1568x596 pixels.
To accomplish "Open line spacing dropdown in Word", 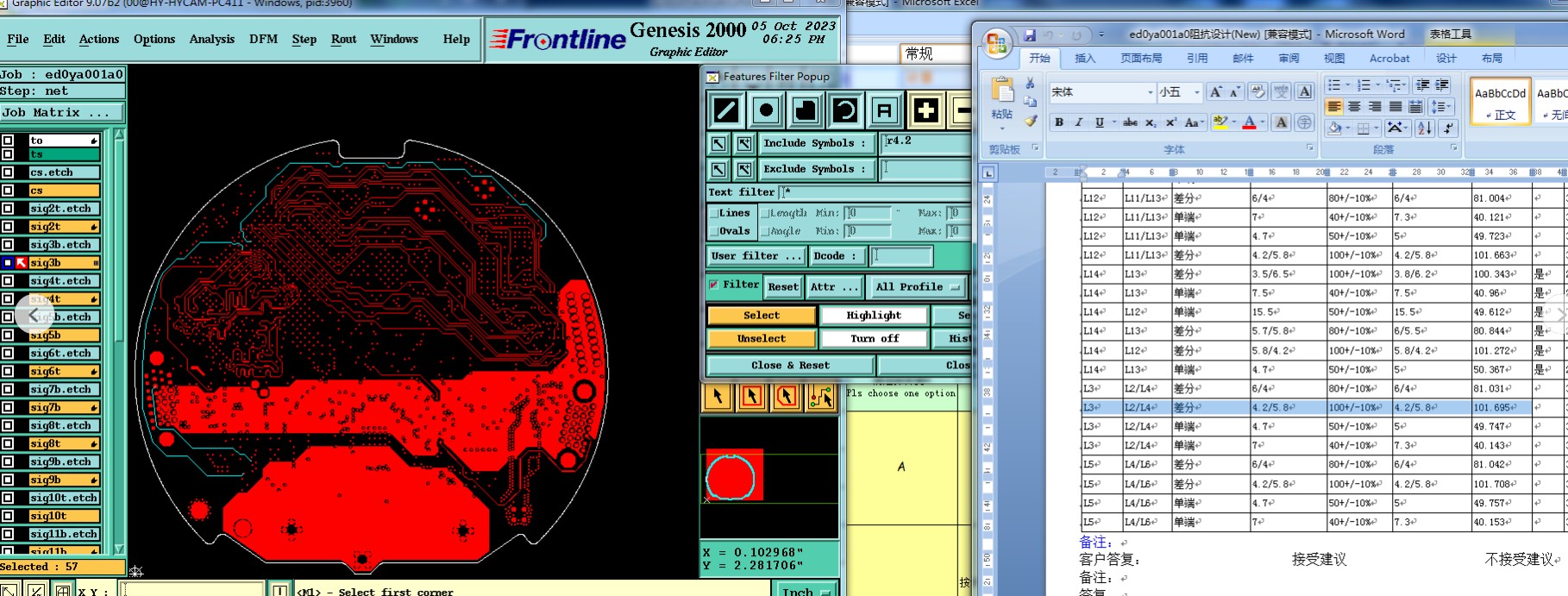I will coord(1441,107).
